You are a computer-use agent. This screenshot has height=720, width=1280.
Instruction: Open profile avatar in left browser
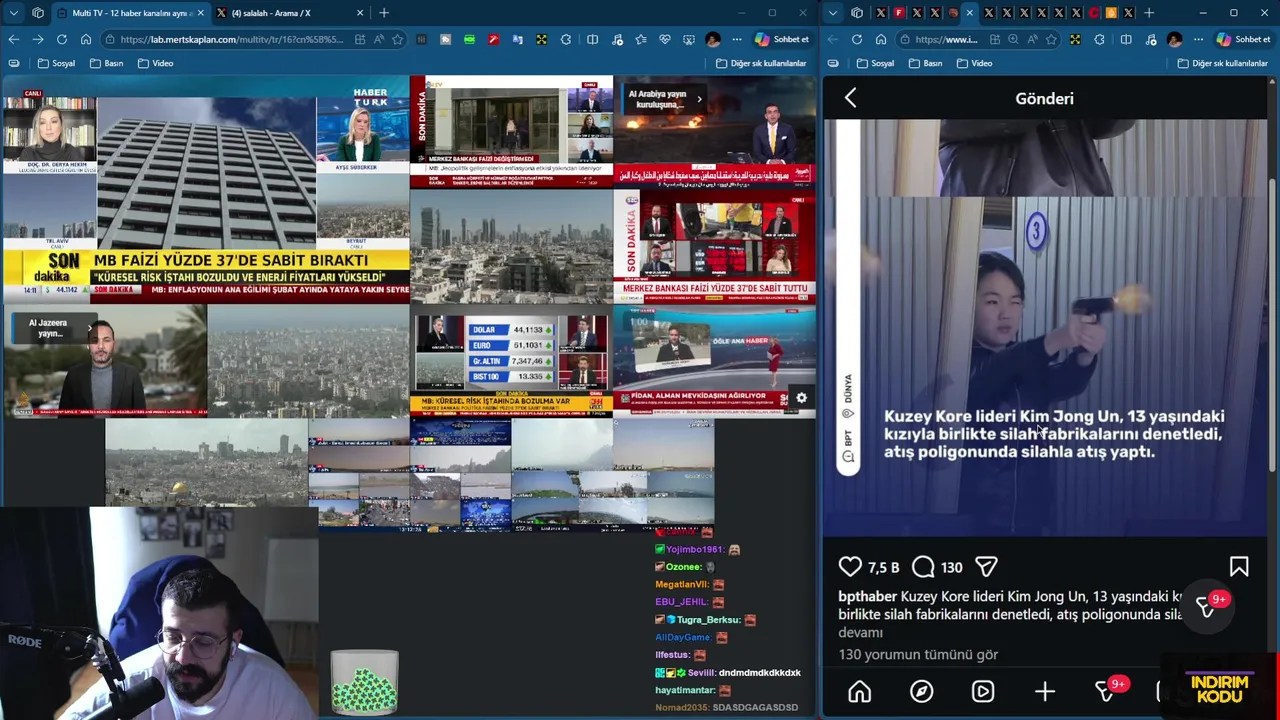(712, 39)
